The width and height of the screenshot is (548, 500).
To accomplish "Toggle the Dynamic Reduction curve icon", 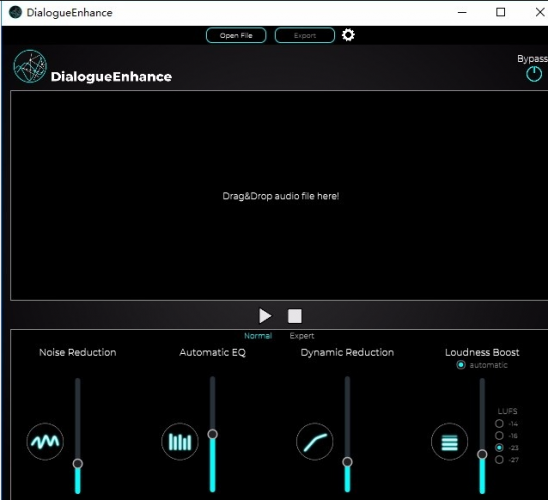I will click(315, 442).
